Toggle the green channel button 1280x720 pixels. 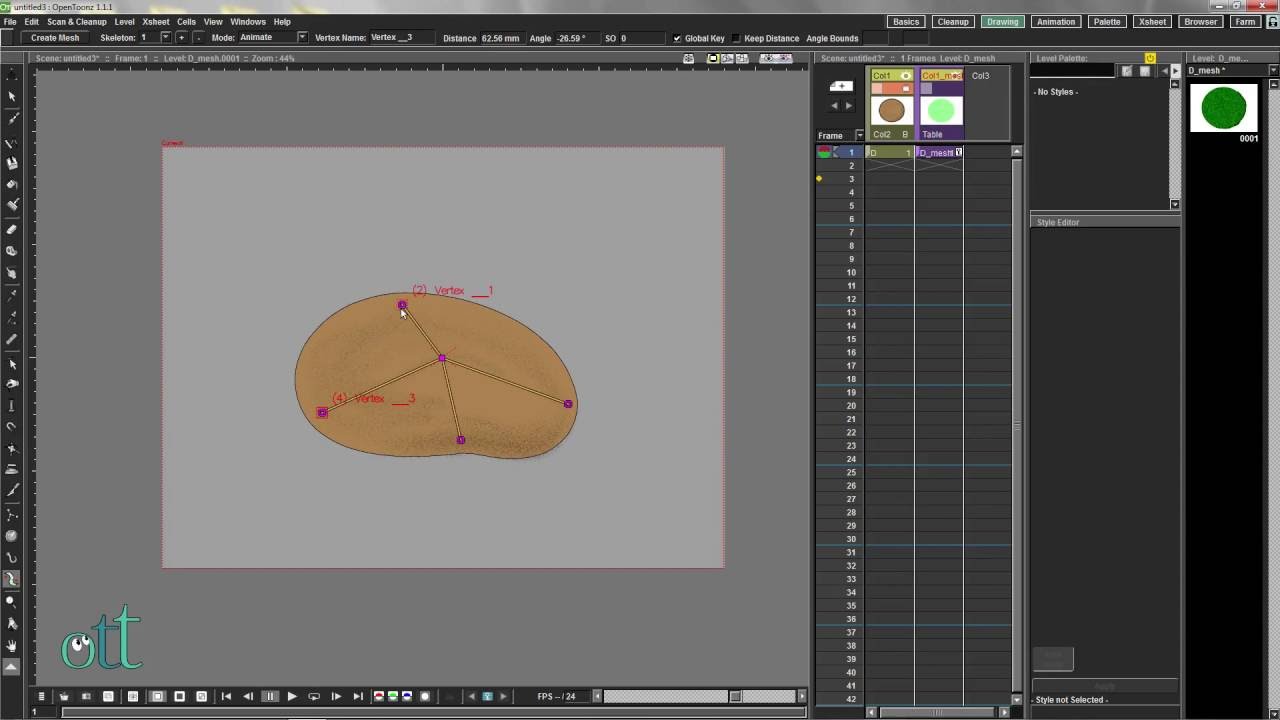click(393, 696)
